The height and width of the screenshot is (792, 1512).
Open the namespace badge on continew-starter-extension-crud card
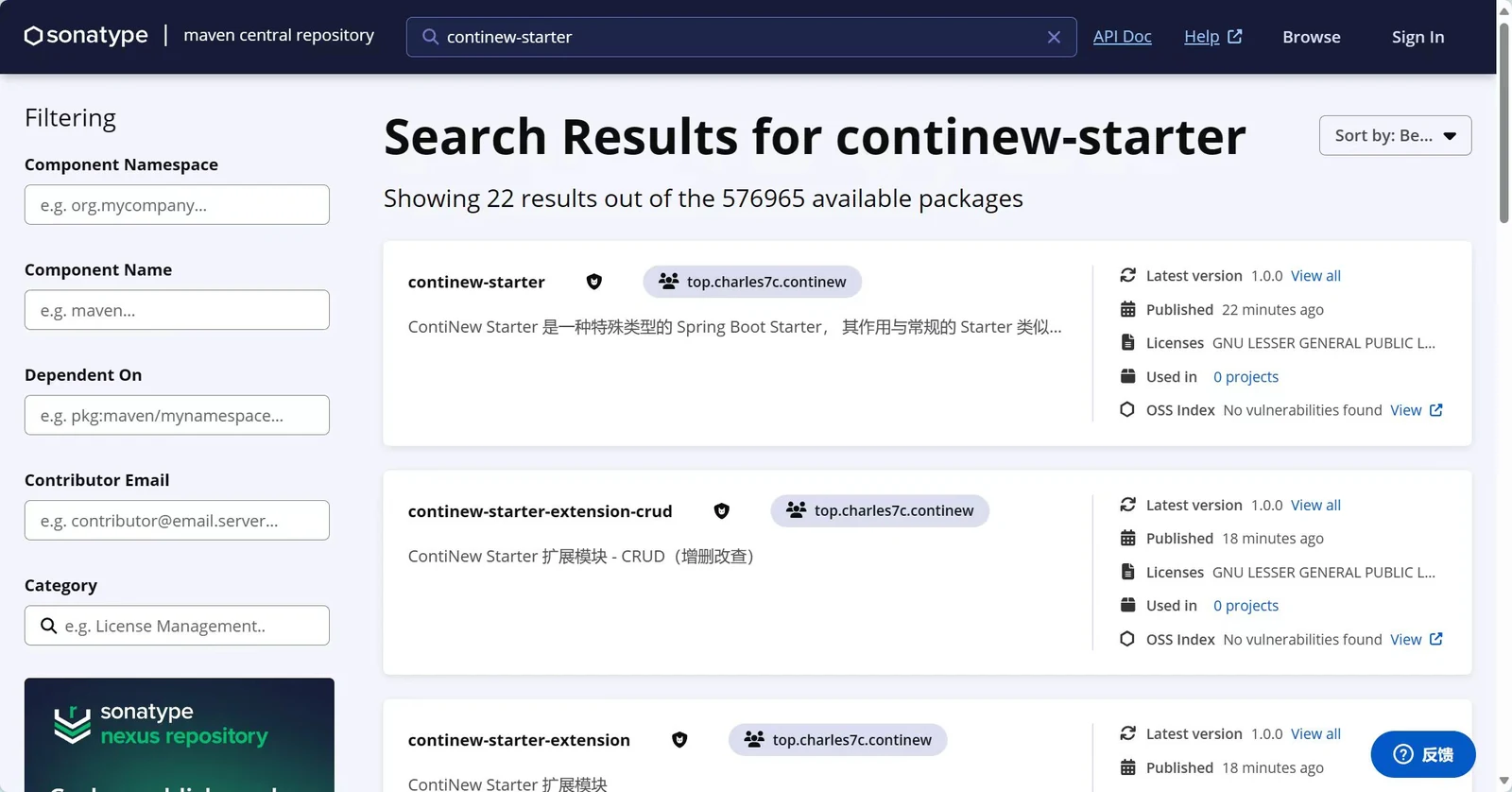(880, 510)
